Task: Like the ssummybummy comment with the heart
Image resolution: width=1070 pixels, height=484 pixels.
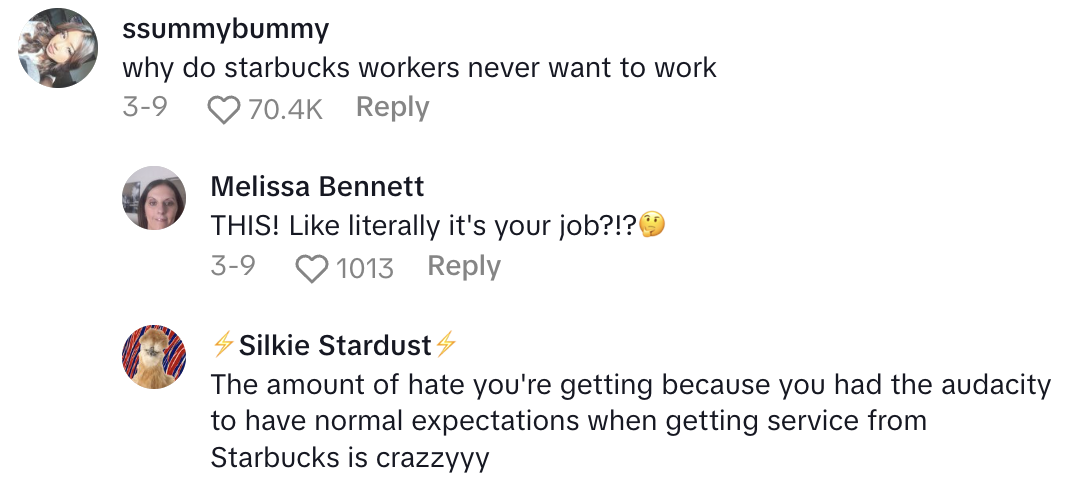Action: click(223, 109)
